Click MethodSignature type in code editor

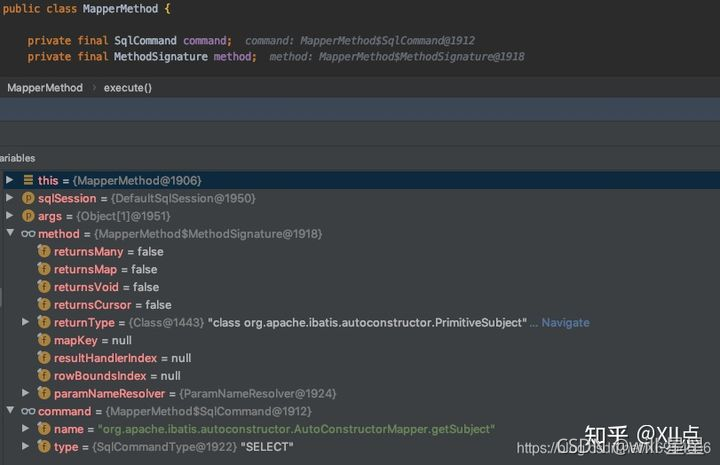point(161,56)
